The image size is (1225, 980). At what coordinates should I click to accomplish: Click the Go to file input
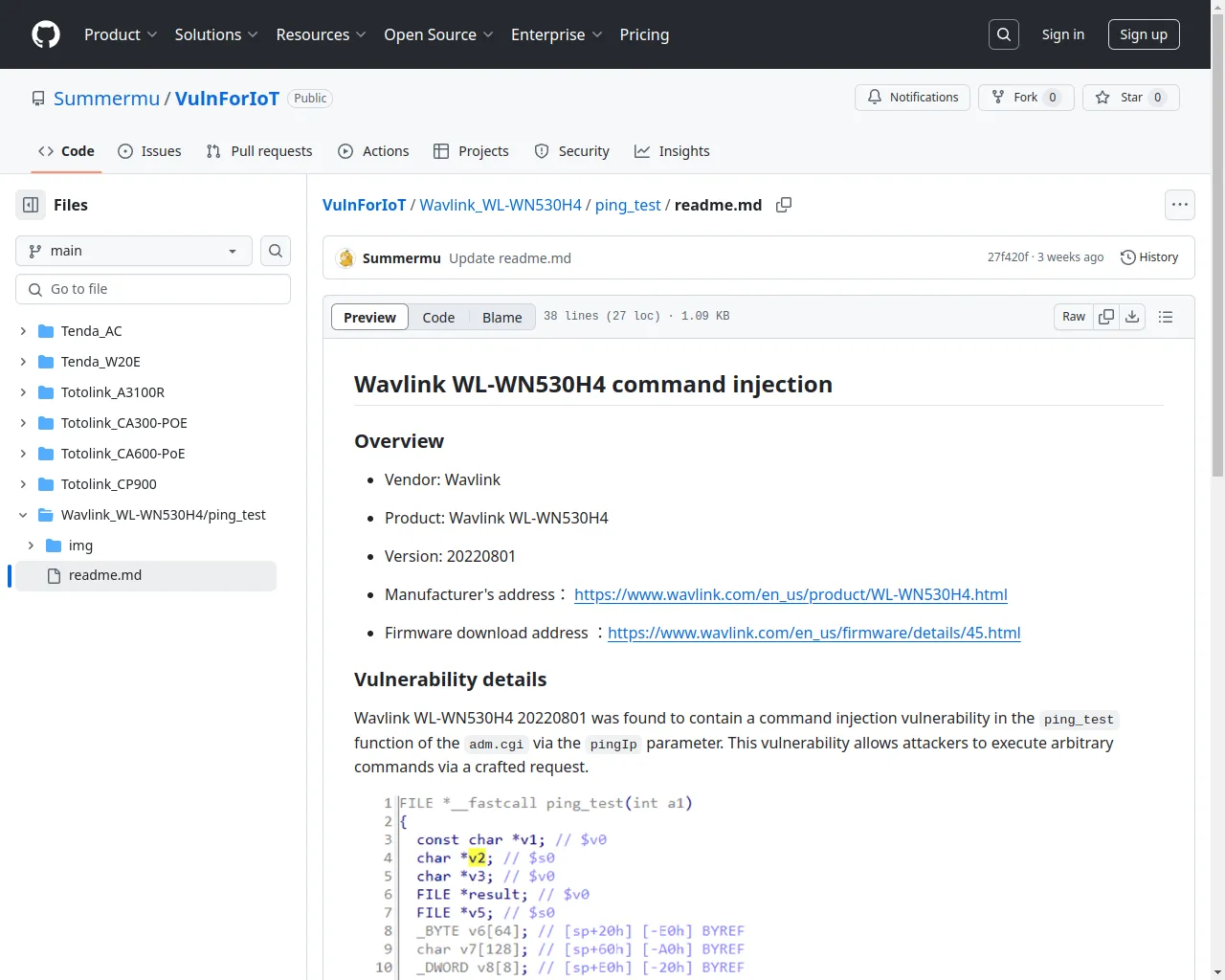pyautogui.click(x=153, y=289)
